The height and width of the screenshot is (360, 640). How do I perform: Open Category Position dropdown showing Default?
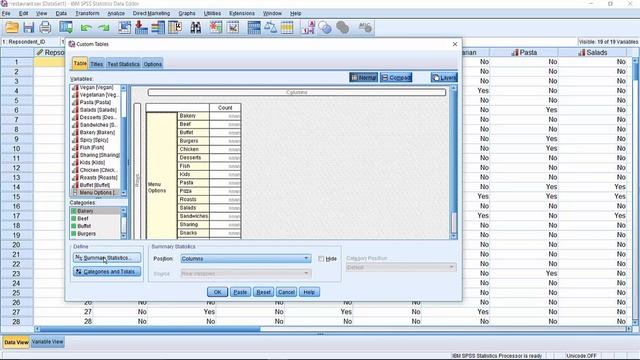coord(401,267)
